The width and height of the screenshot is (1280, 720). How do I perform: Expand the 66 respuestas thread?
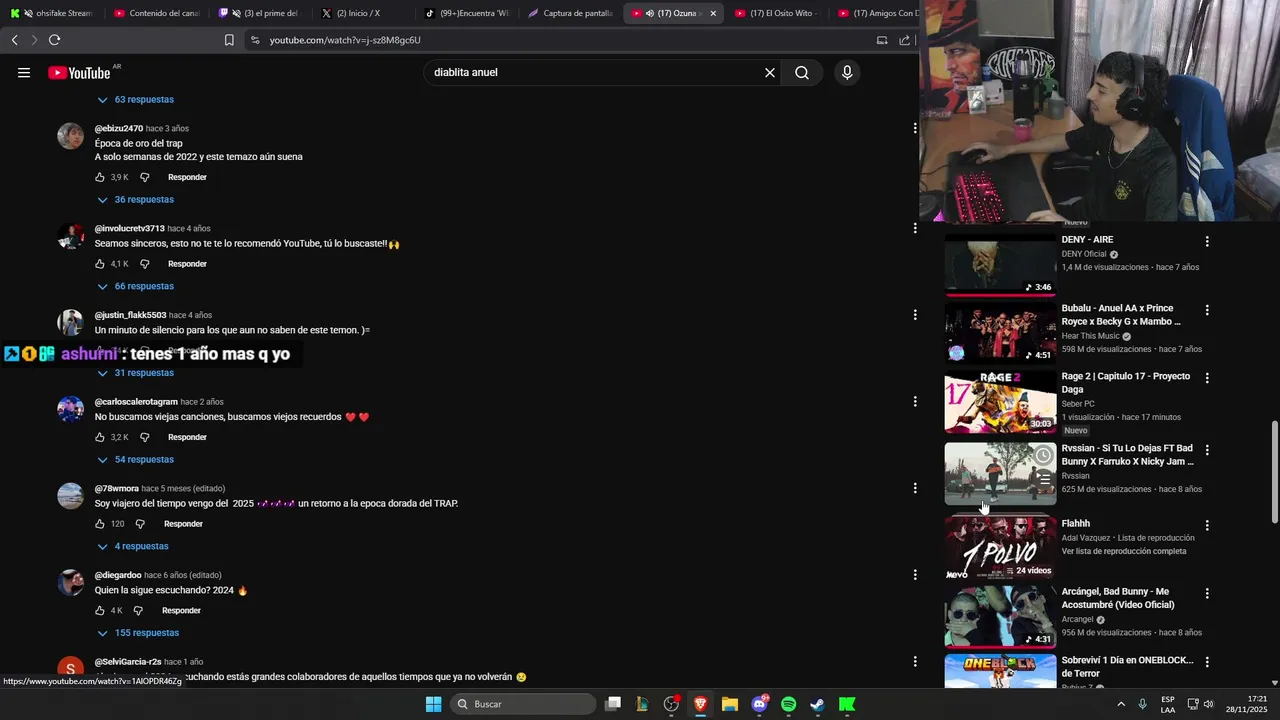click(135, 286)
